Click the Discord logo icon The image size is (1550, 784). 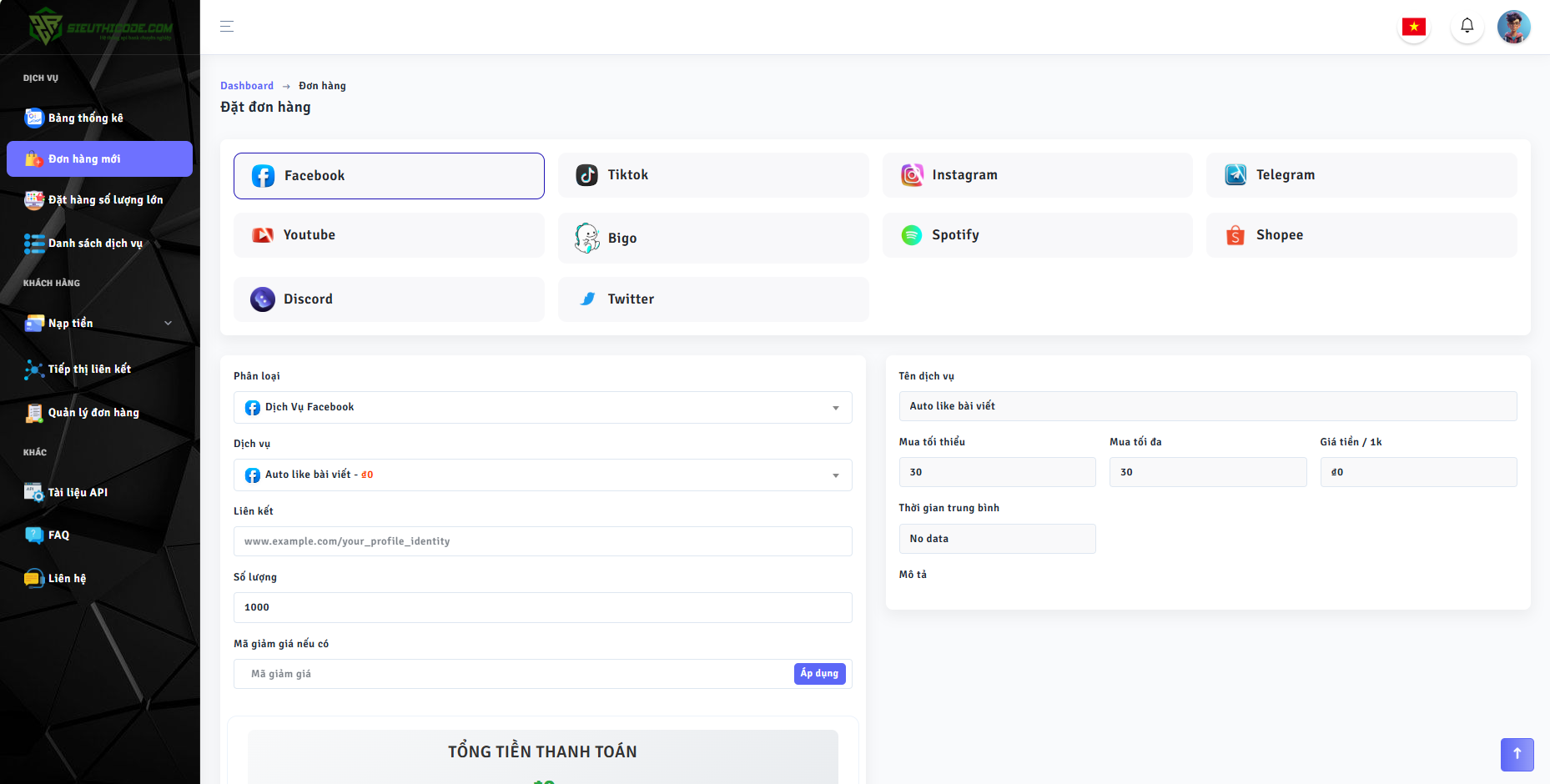[263, 299]
